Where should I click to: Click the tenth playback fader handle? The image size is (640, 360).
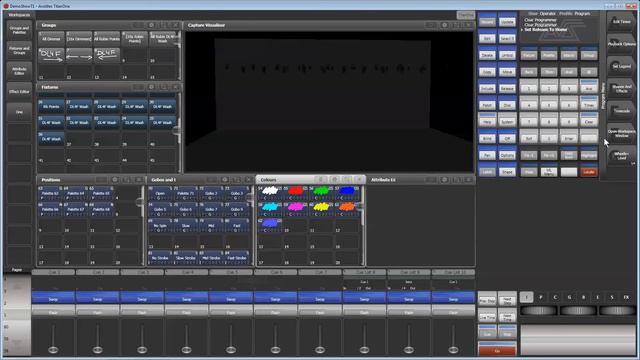453,349
